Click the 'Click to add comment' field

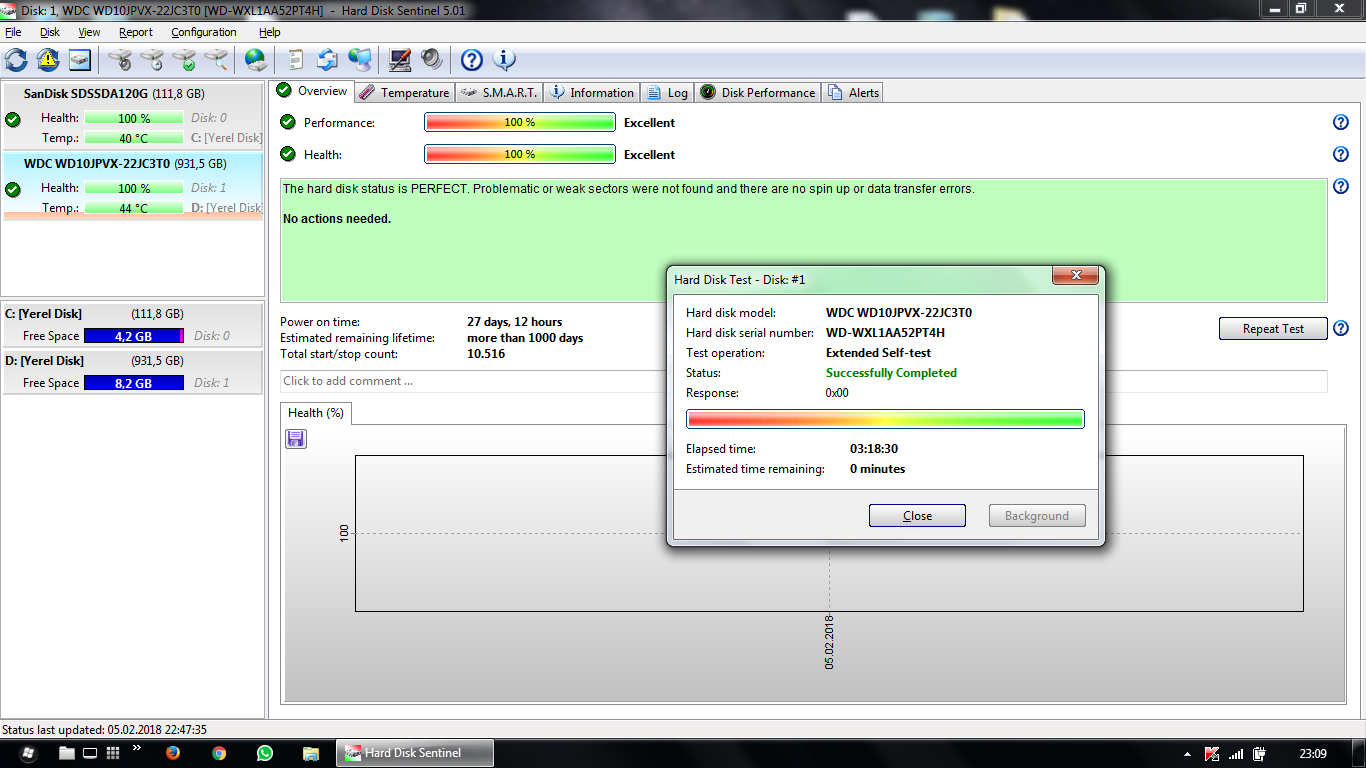[x=804, y=381]
